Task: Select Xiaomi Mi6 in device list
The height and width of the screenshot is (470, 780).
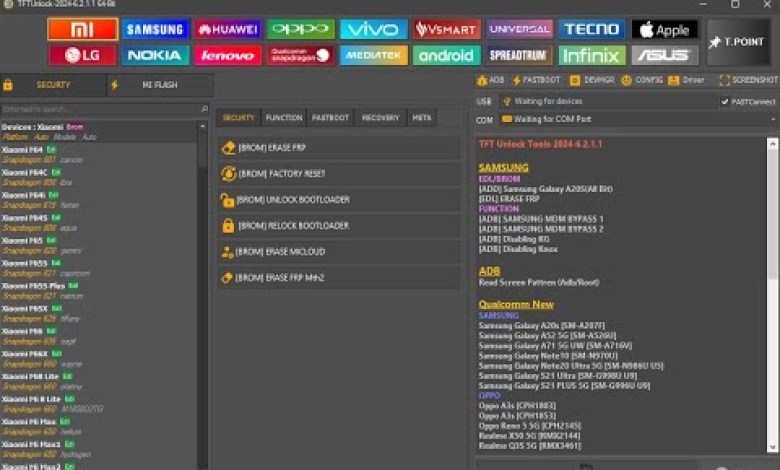Action: [98, 336]
